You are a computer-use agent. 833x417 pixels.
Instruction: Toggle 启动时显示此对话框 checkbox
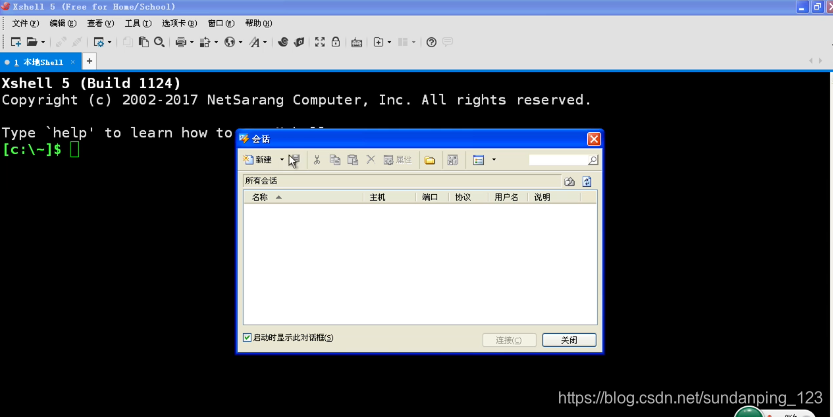point(247,338)
